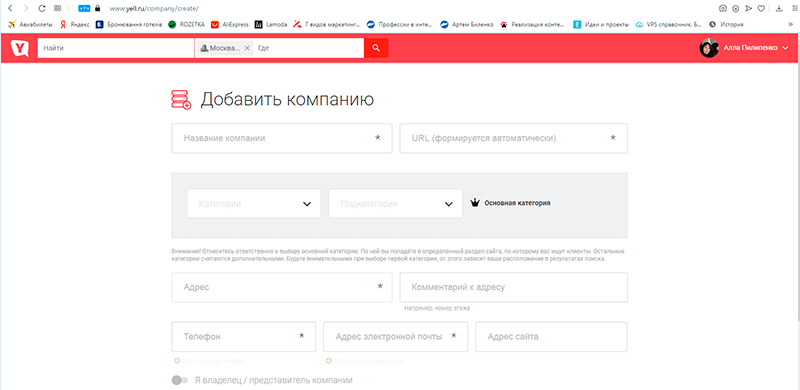
Task: Open the История bookmark
Action: tap(726, 24)
